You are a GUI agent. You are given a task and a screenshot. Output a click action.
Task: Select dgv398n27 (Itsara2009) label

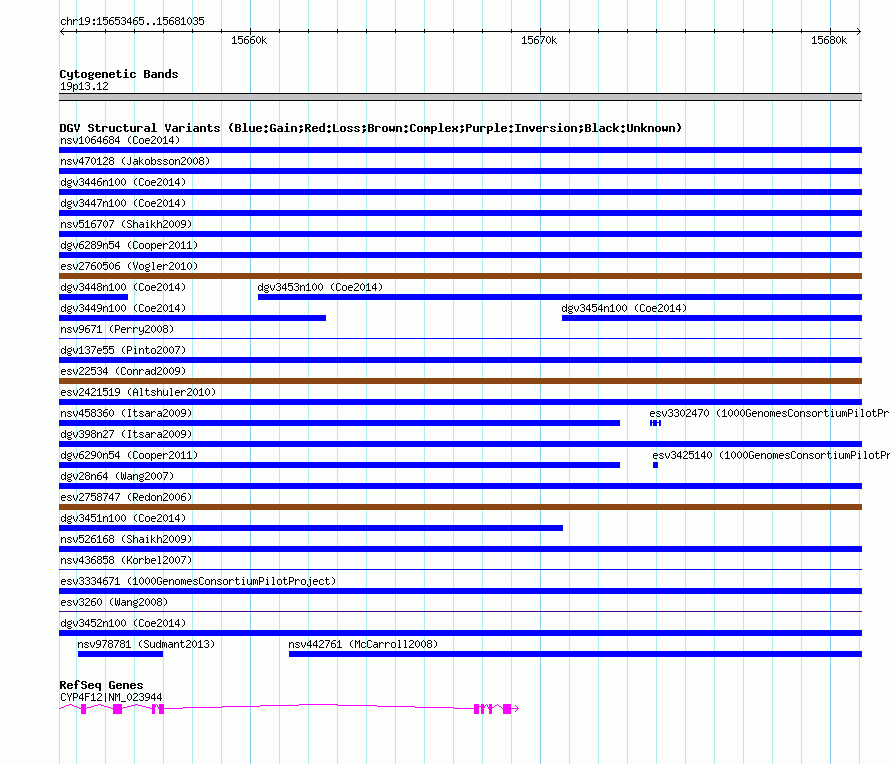click(x=126, y=434)
